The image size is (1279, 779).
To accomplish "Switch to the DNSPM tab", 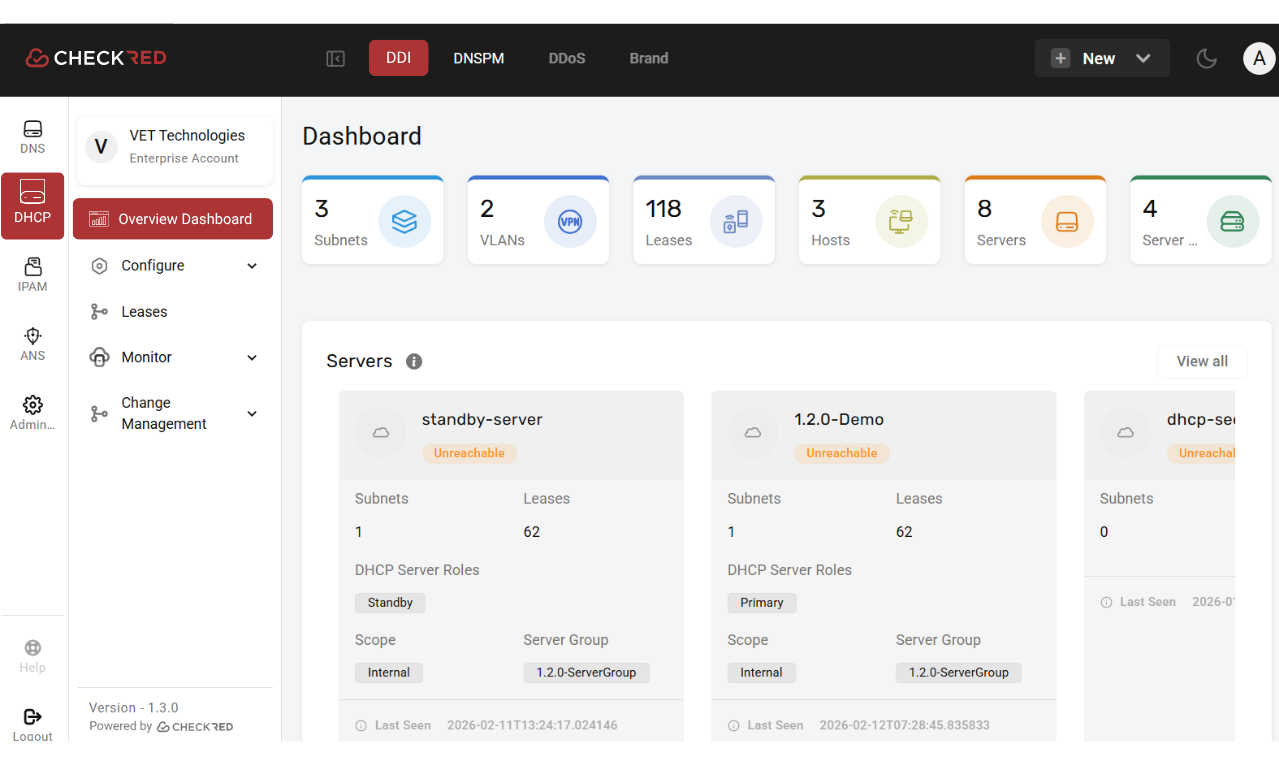I will click(478, 58).
